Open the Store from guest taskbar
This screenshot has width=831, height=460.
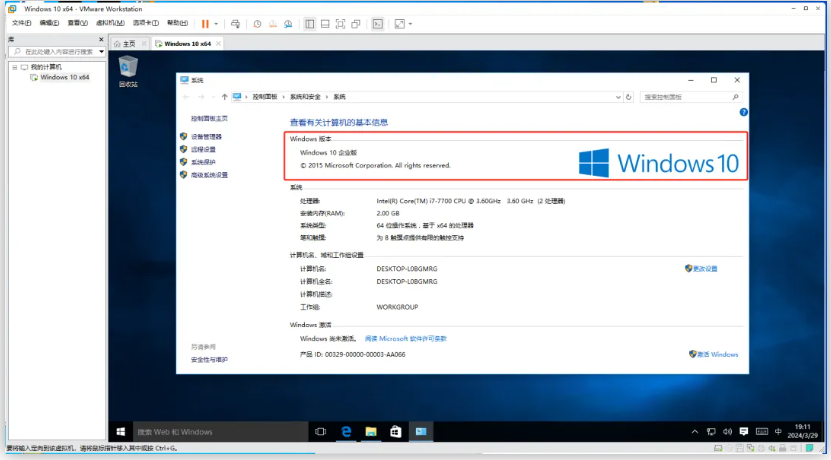click(x=396, y=431)
